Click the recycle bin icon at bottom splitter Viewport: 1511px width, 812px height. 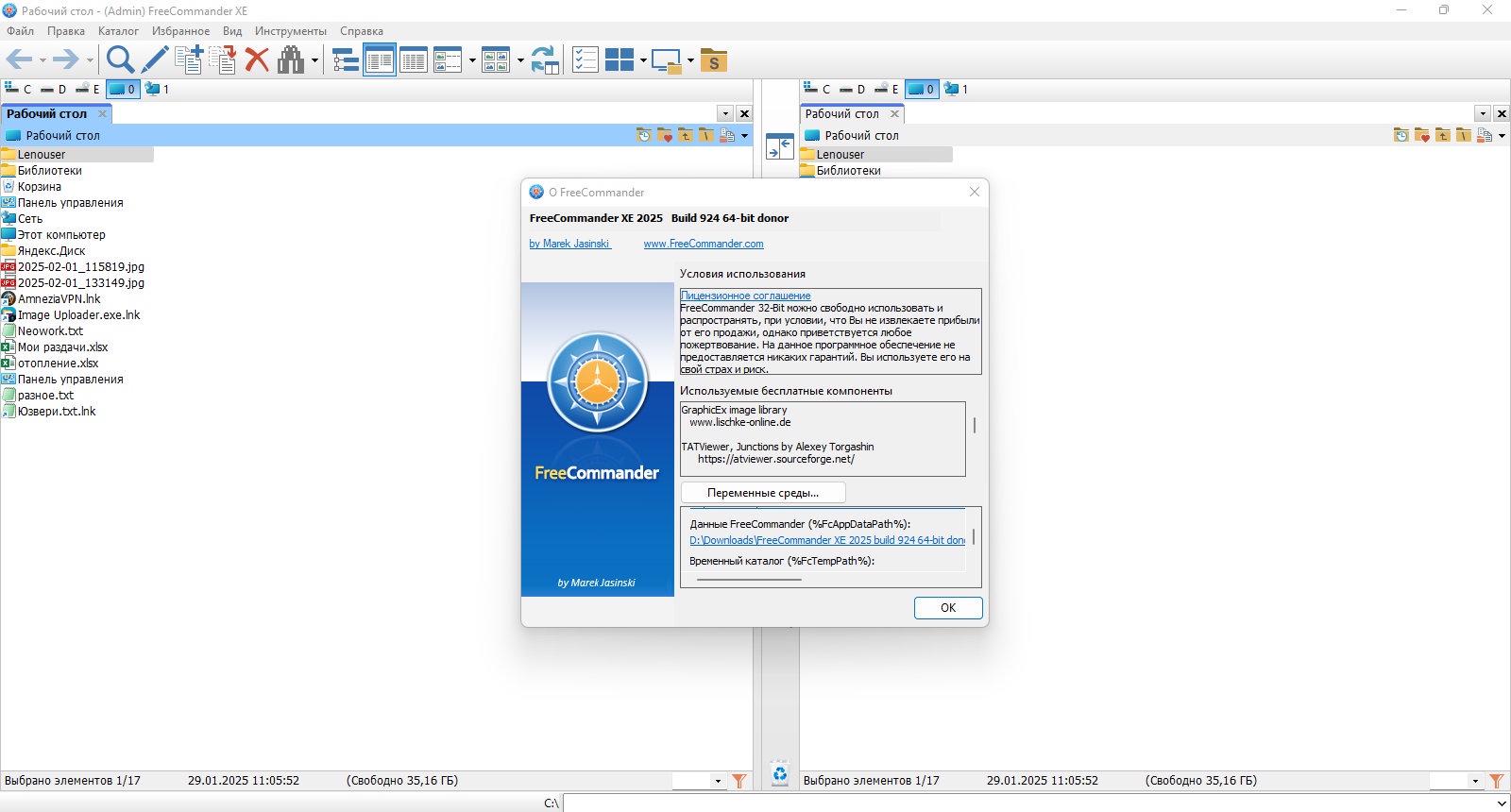(x=780, y=774)
